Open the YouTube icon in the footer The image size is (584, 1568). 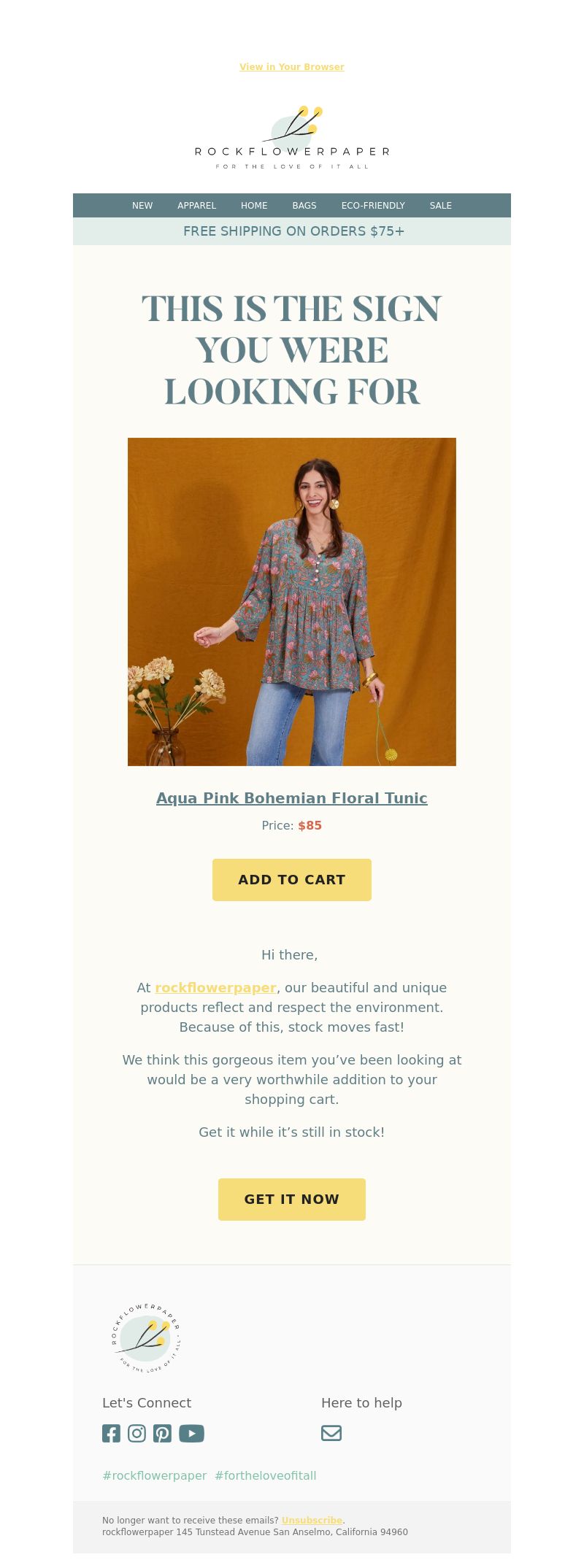click(191, 1433)
